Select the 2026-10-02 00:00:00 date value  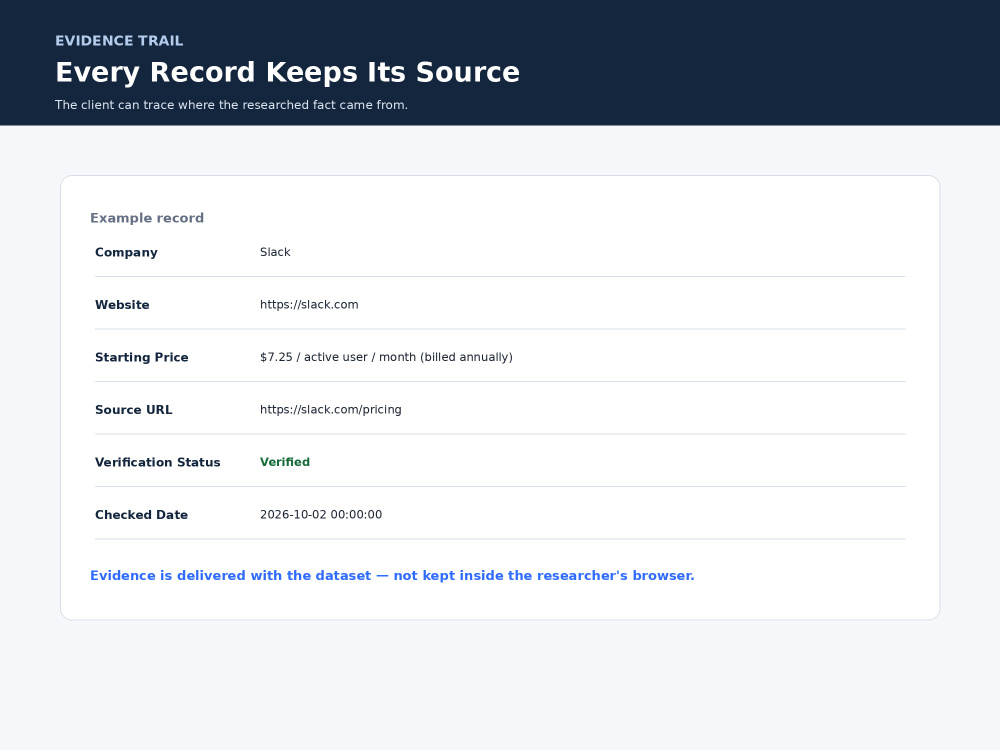(x=321, y=515)
